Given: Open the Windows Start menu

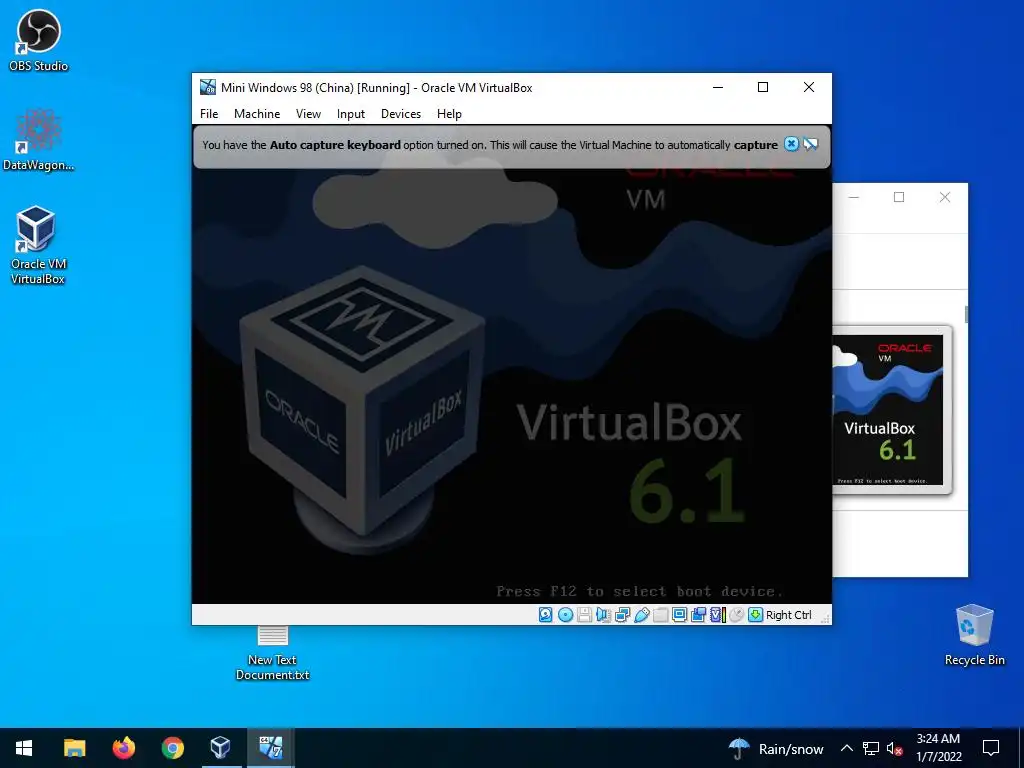Looking at the screenshot, I should pos(24,748).
